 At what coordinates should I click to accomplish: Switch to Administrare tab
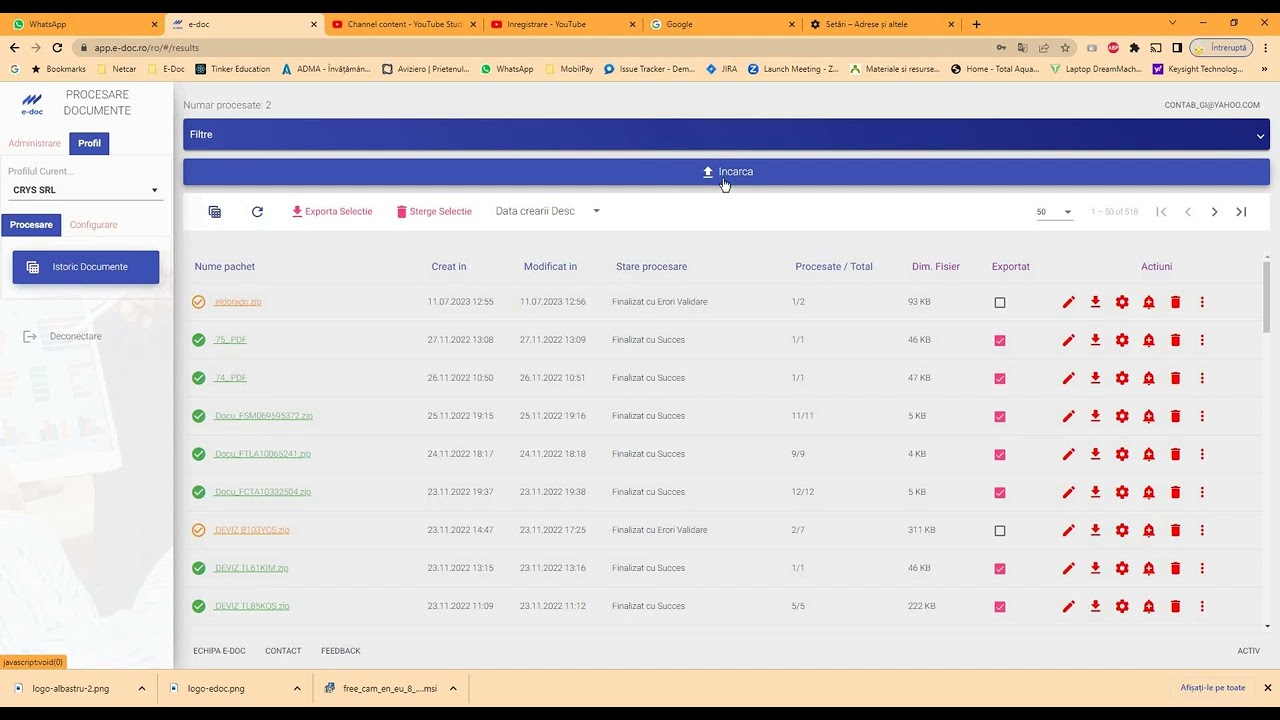click(35, 143)
